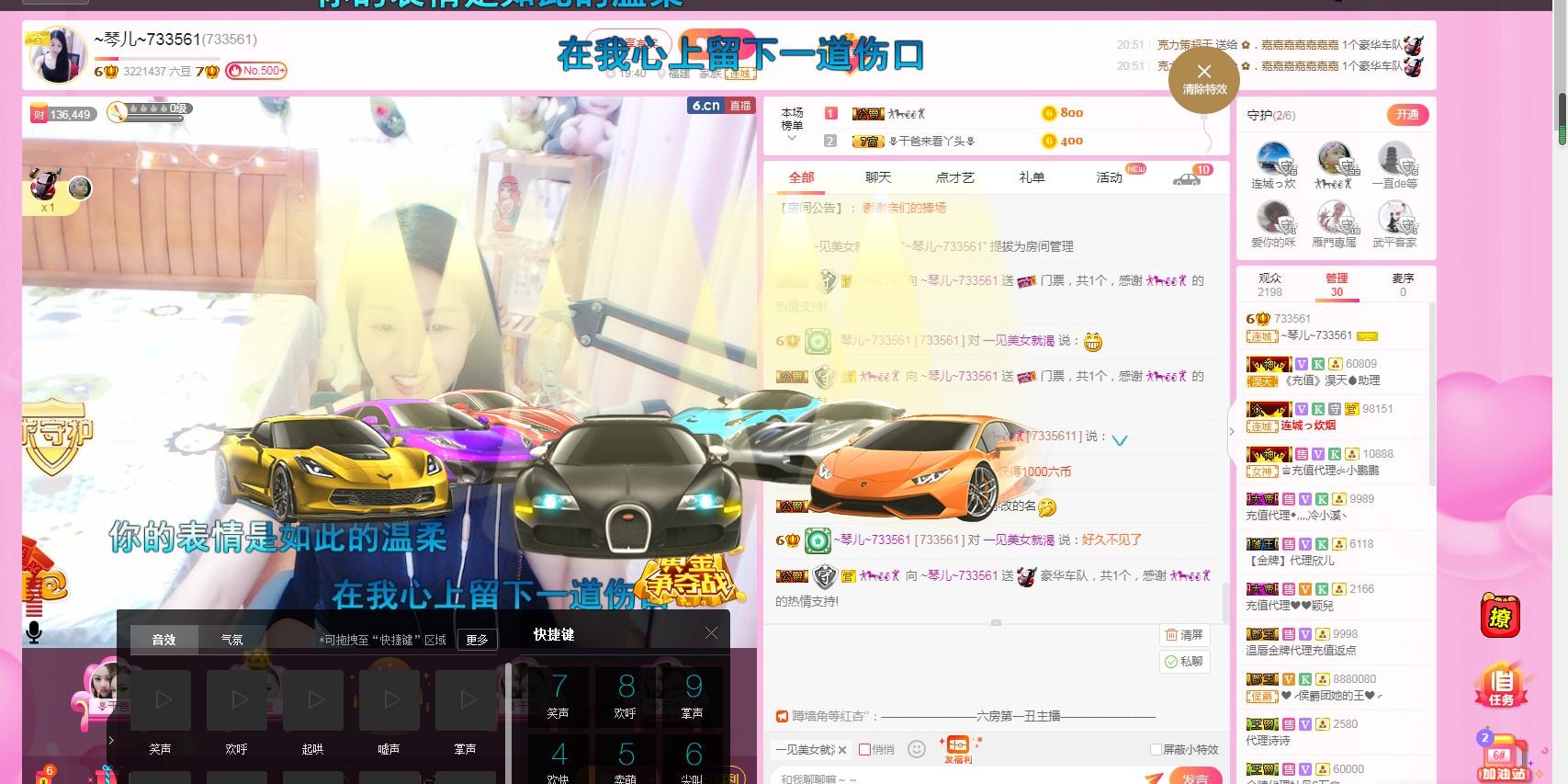
Task: Click the 6.cn 直播 logo on video
Action: click(x=721, y=106)
